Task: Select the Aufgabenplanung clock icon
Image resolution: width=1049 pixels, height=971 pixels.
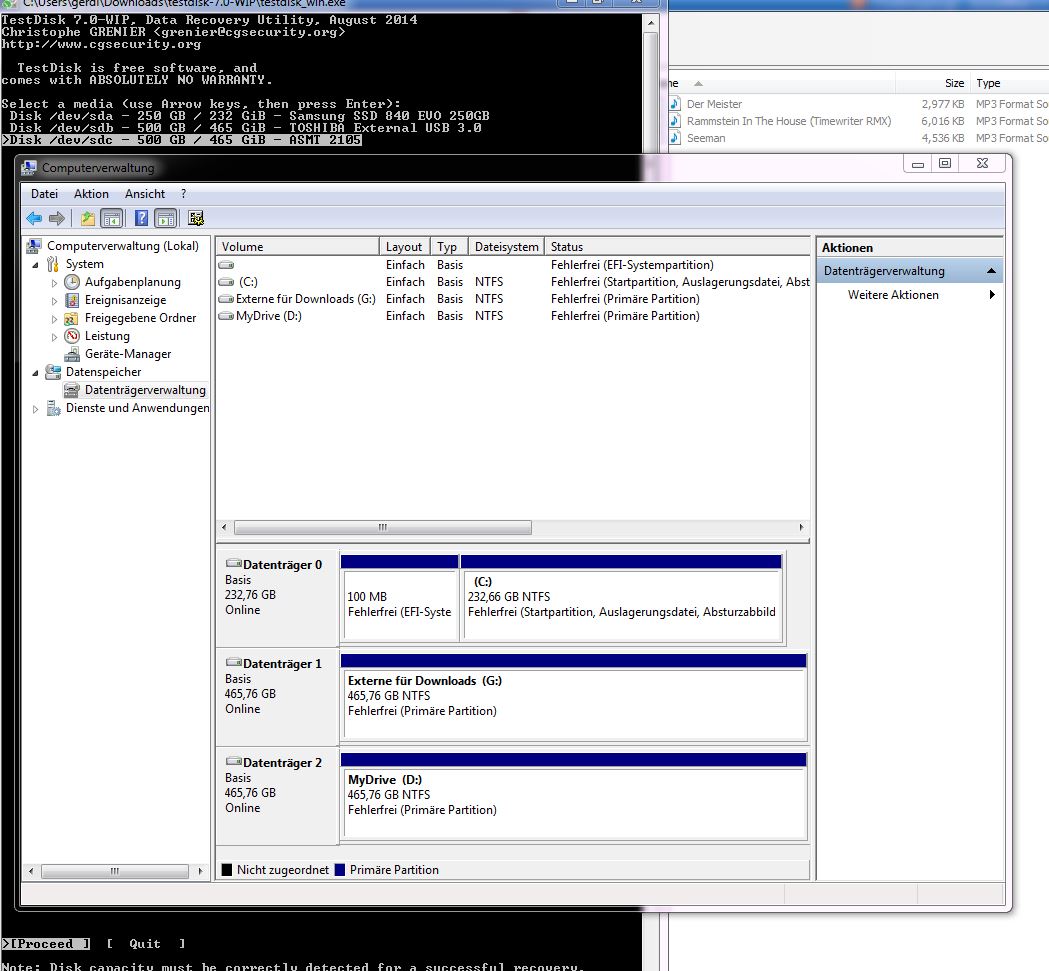Action: click(72, 282)
